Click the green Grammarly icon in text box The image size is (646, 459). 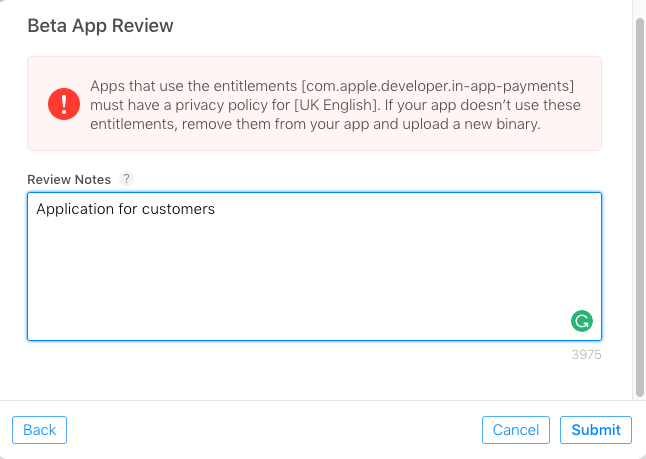581,321
